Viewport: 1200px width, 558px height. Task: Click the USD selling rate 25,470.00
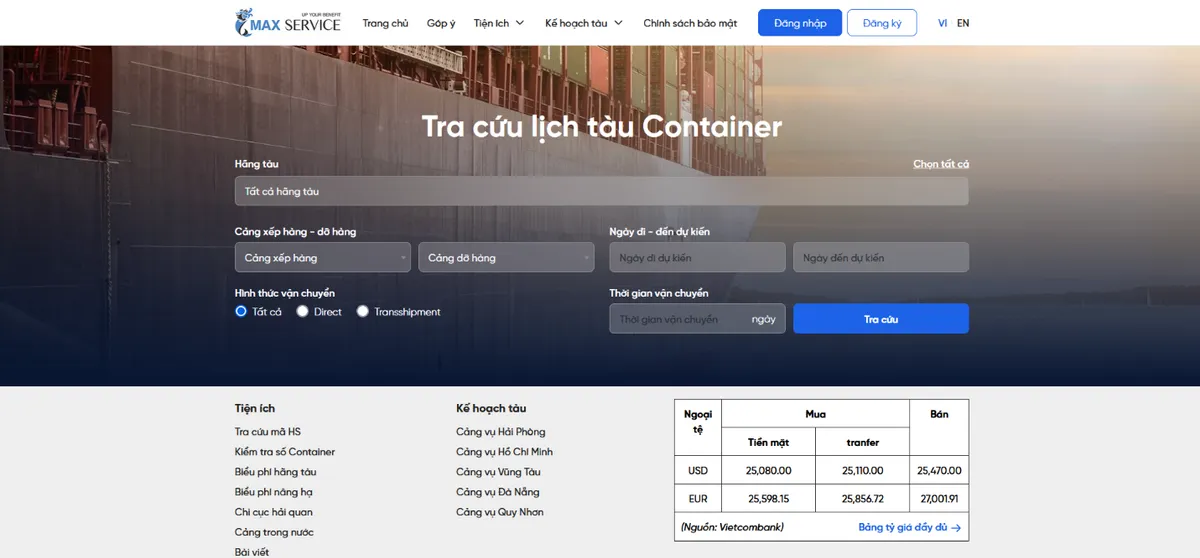pos(939,470)
